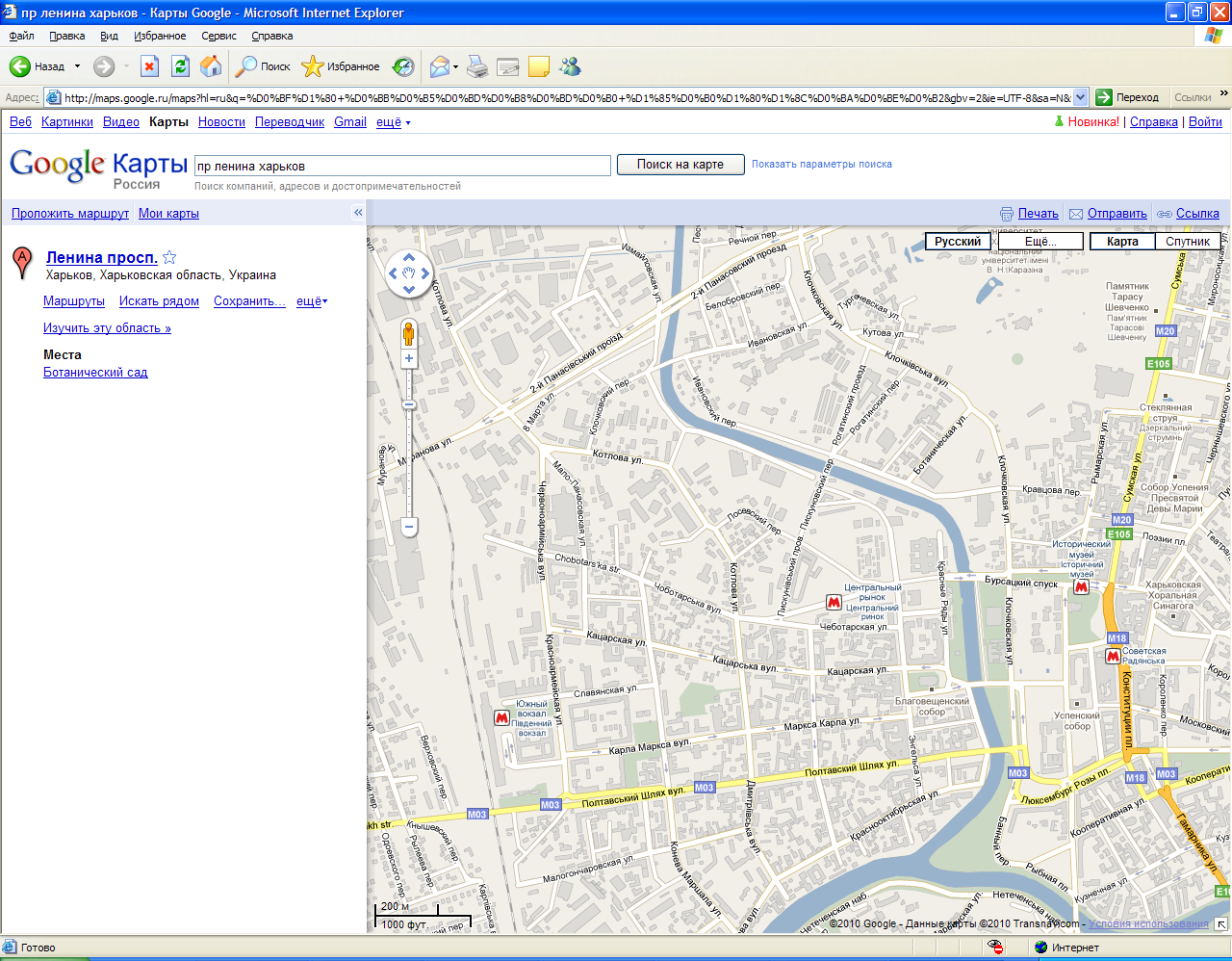Open the Файл menu
The width and height of the screenshot is (1232, 961).
(x=21, y=36)
